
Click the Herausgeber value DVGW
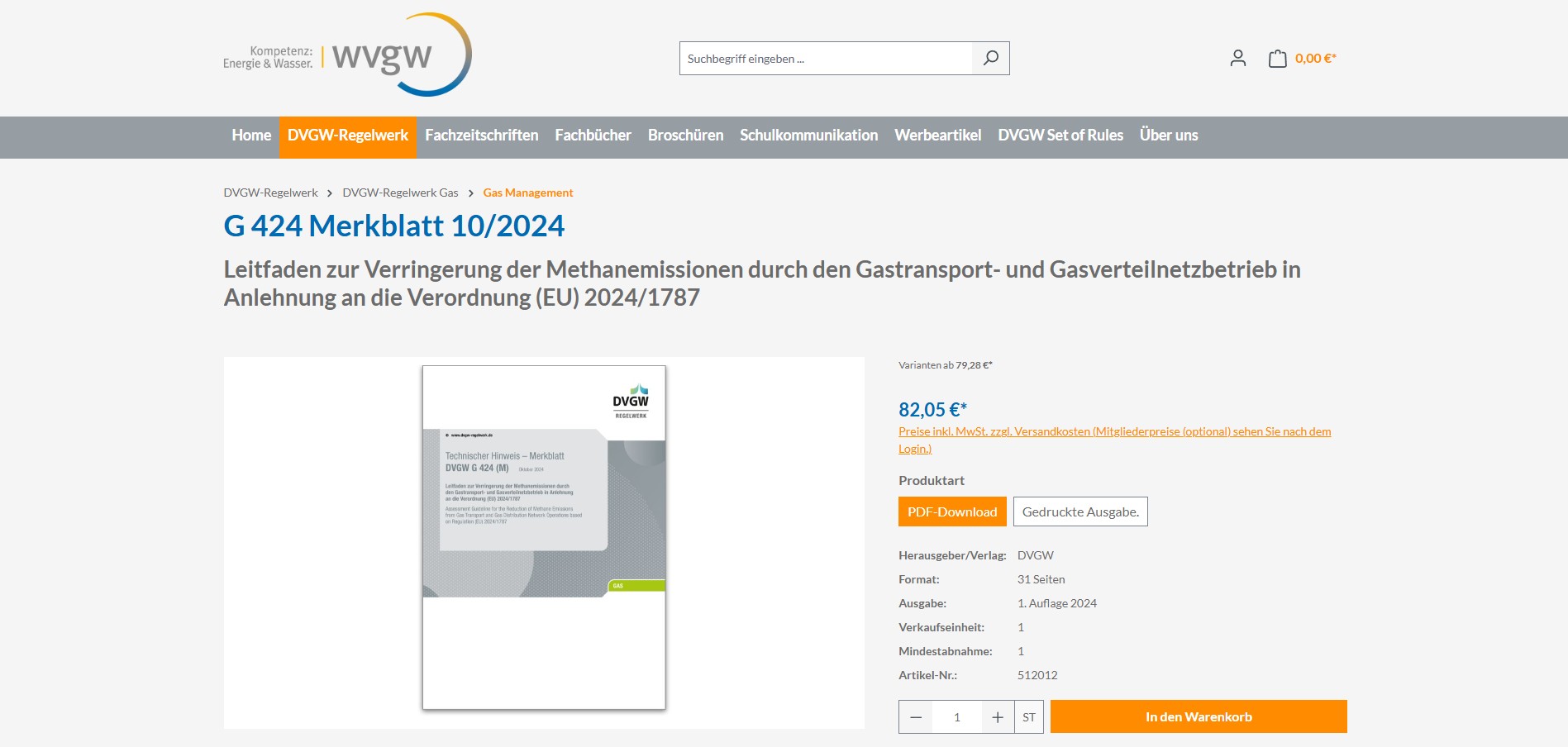1035,555
